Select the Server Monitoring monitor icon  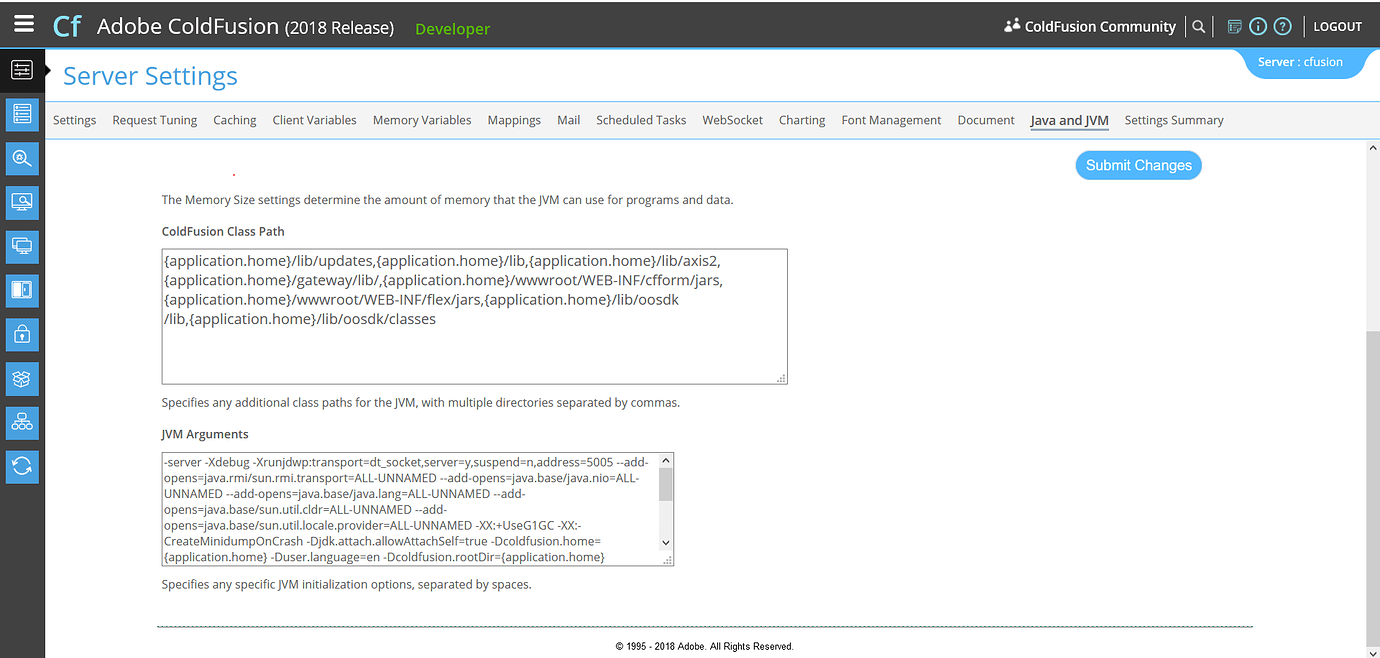[x=22, y=202]
